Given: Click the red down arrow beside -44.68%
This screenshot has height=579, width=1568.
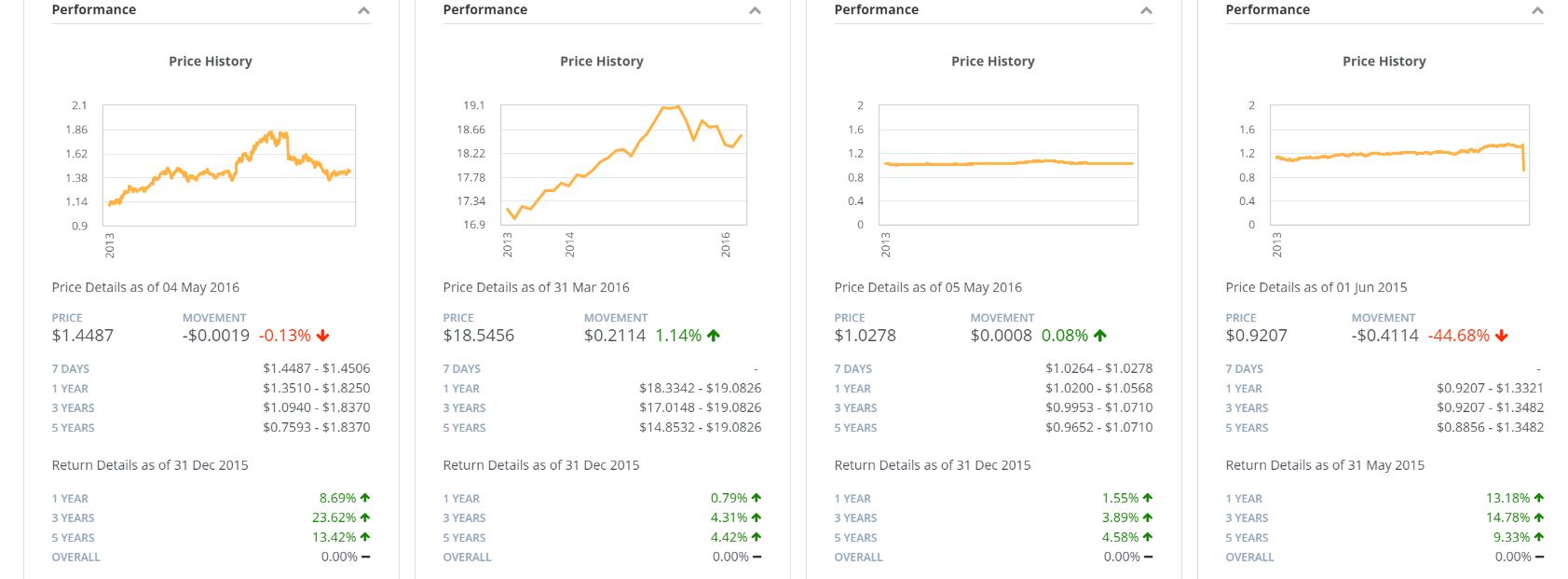Looking at the screenshot, I should (x=1502, y=336).
